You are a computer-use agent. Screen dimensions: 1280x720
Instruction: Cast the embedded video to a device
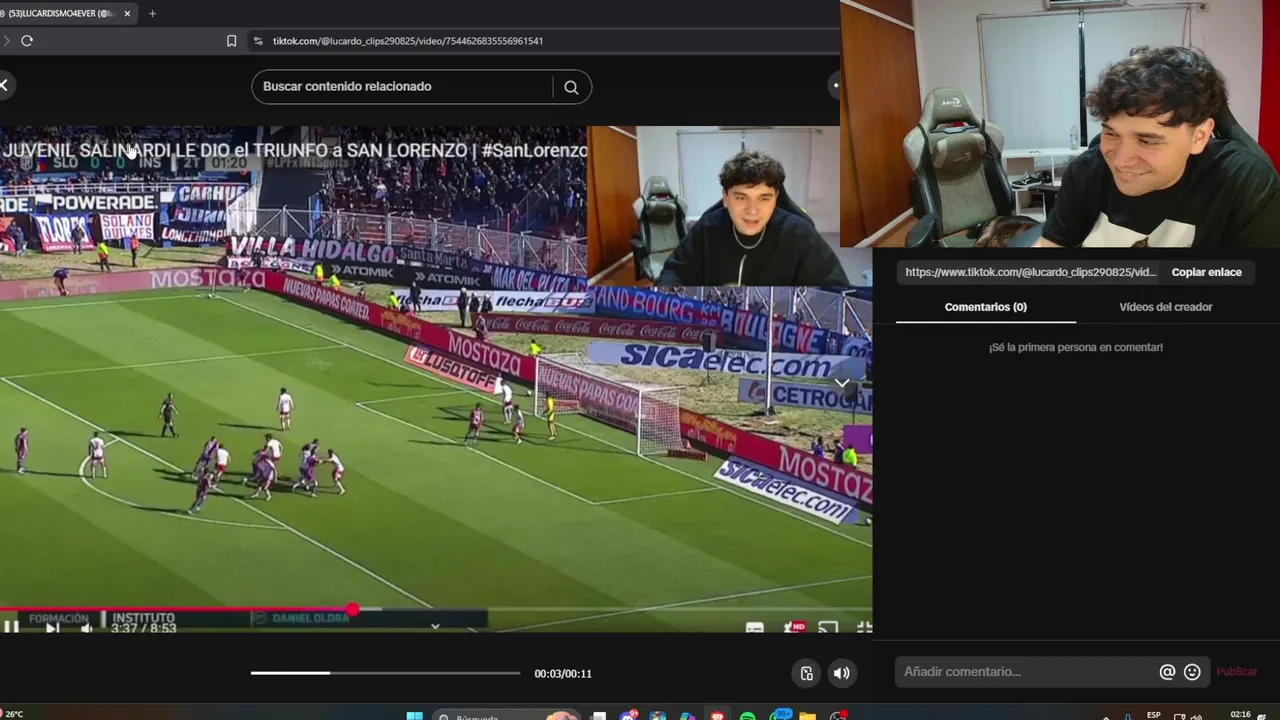[828, 627]
